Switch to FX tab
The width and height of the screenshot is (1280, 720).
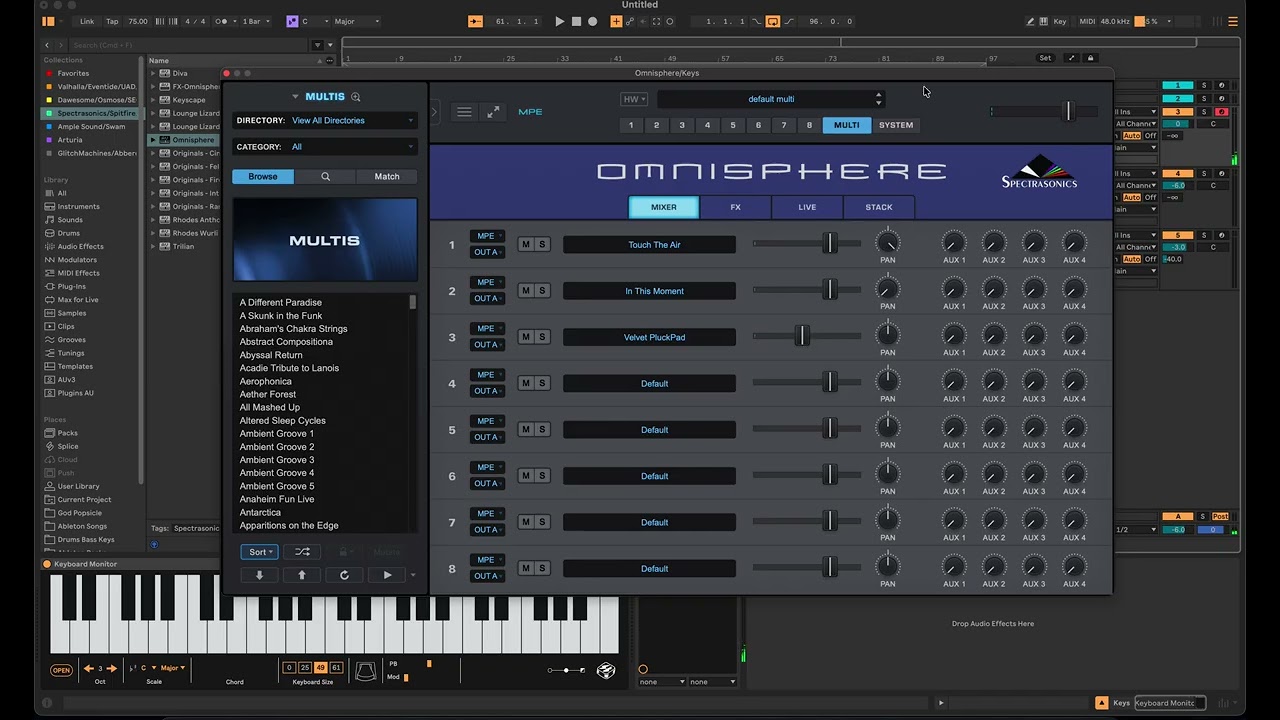coord(735,207)
